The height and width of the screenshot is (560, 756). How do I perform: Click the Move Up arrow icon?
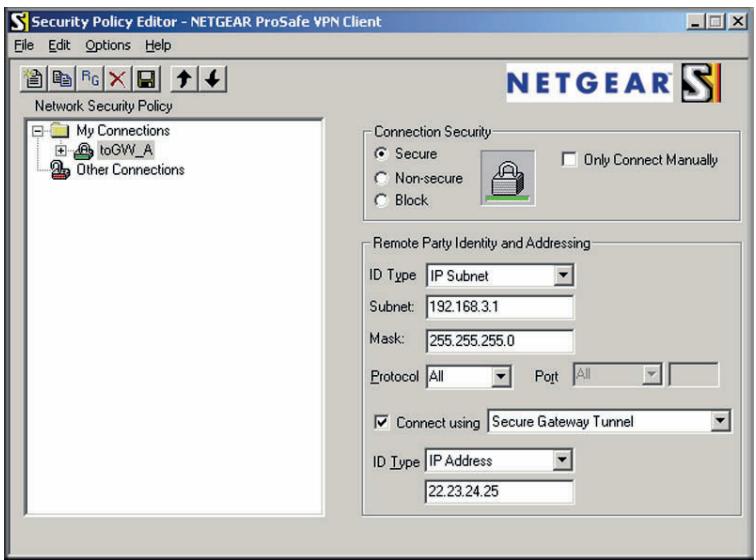pyautogui.click(x=184, y=79)
